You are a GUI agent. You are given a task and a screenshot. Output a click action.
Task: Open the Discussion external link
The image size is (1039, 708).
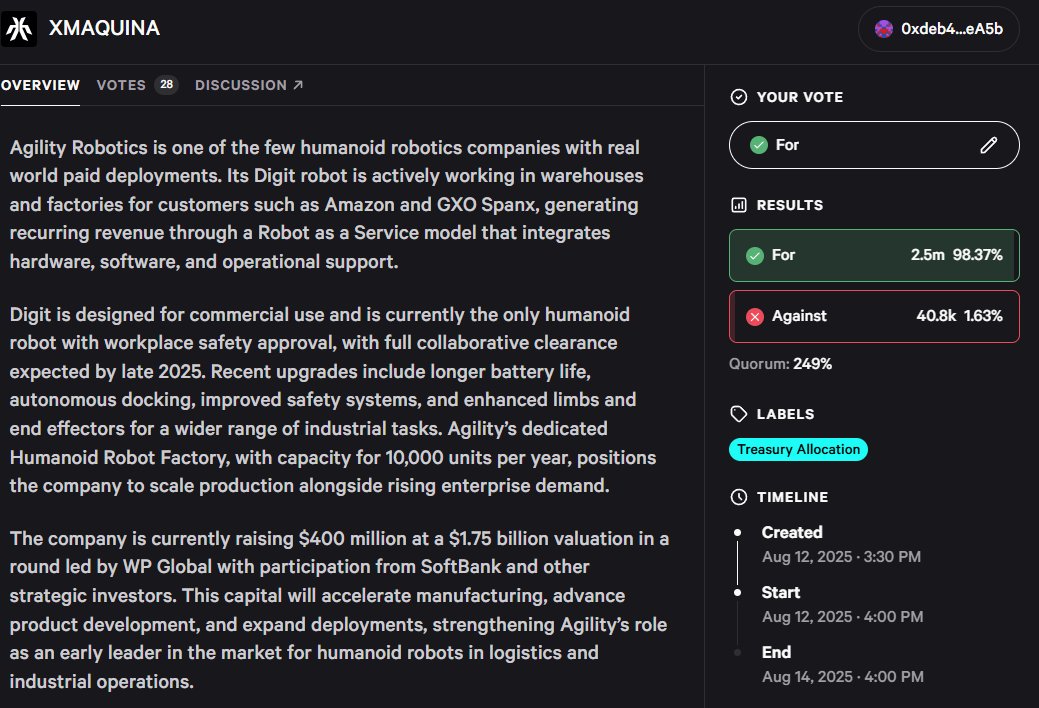[x=249, y=85]
